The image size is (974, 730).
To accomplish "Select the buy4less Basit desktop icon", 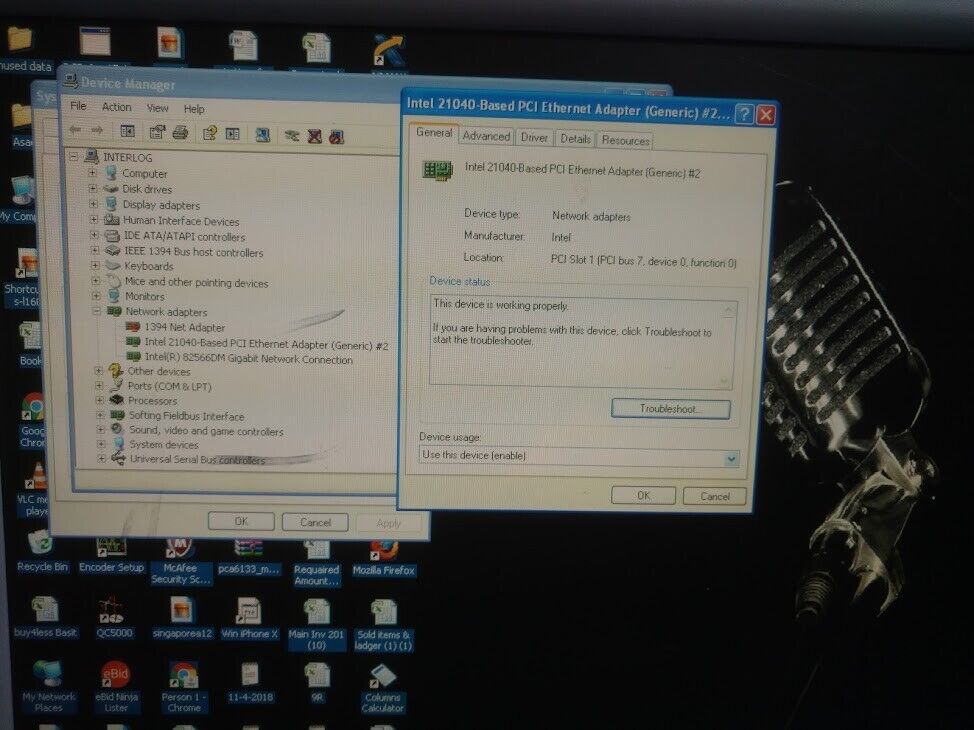I will pos(45,616).
